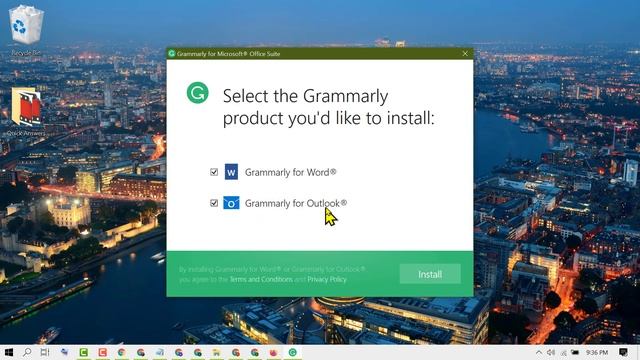This screenshot has height=360, width=640.
Task: Open the network icon in system tray
Action: pos(563,352)
